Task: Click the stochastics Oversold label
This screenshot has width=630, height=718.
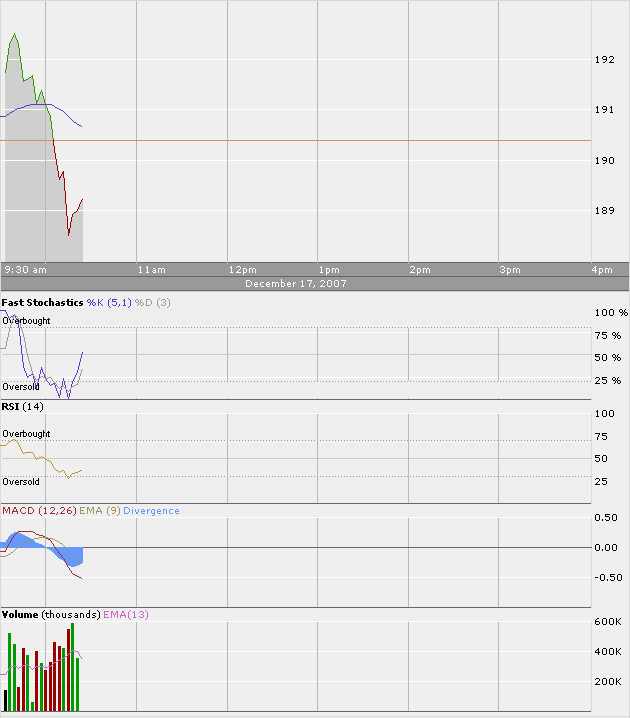Action: pyautogui.click(x=21, y=387)
